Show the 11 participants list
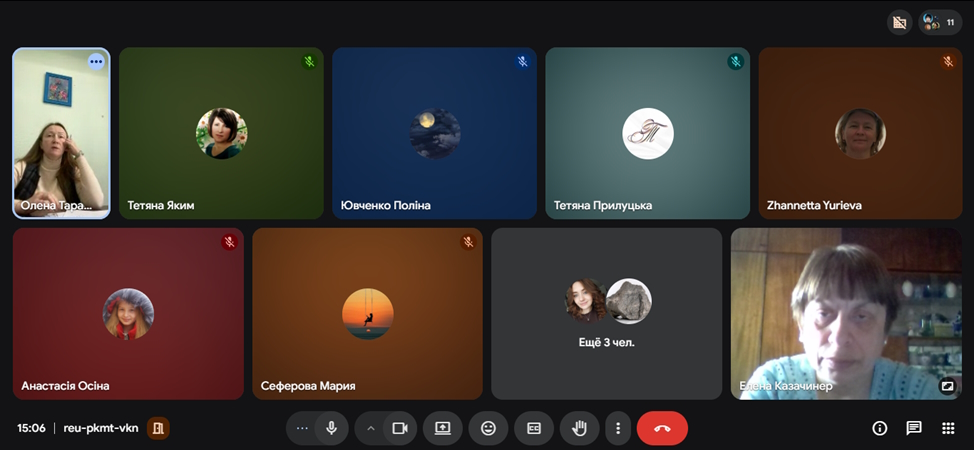 [940, 22]
